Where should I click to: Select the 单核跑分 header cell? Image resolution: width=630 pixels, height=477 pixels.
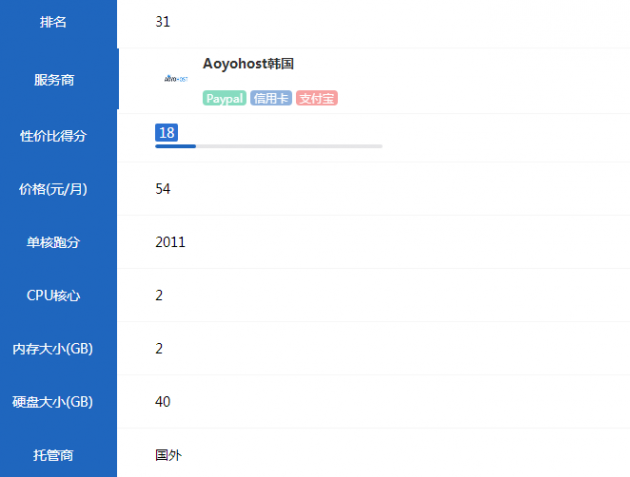click(59, 242)
